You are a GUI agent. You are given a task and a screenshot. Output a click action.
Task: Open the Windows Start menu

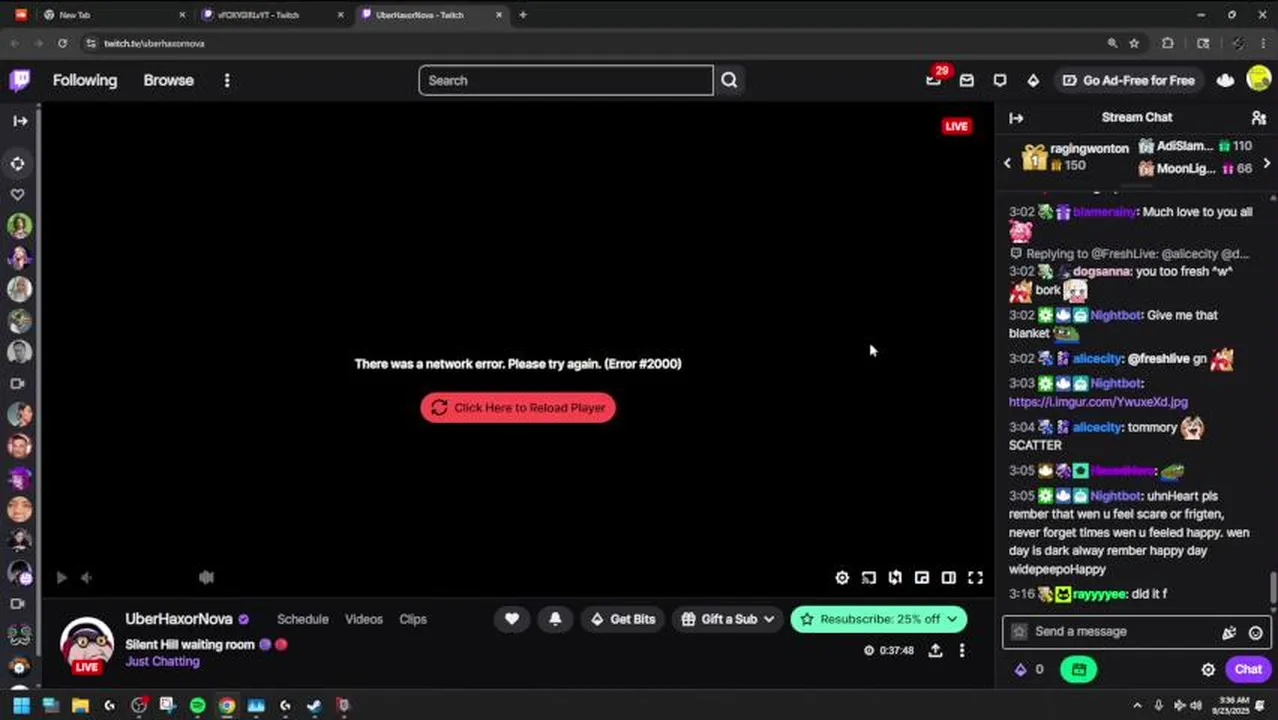click(x=21, y=705)
